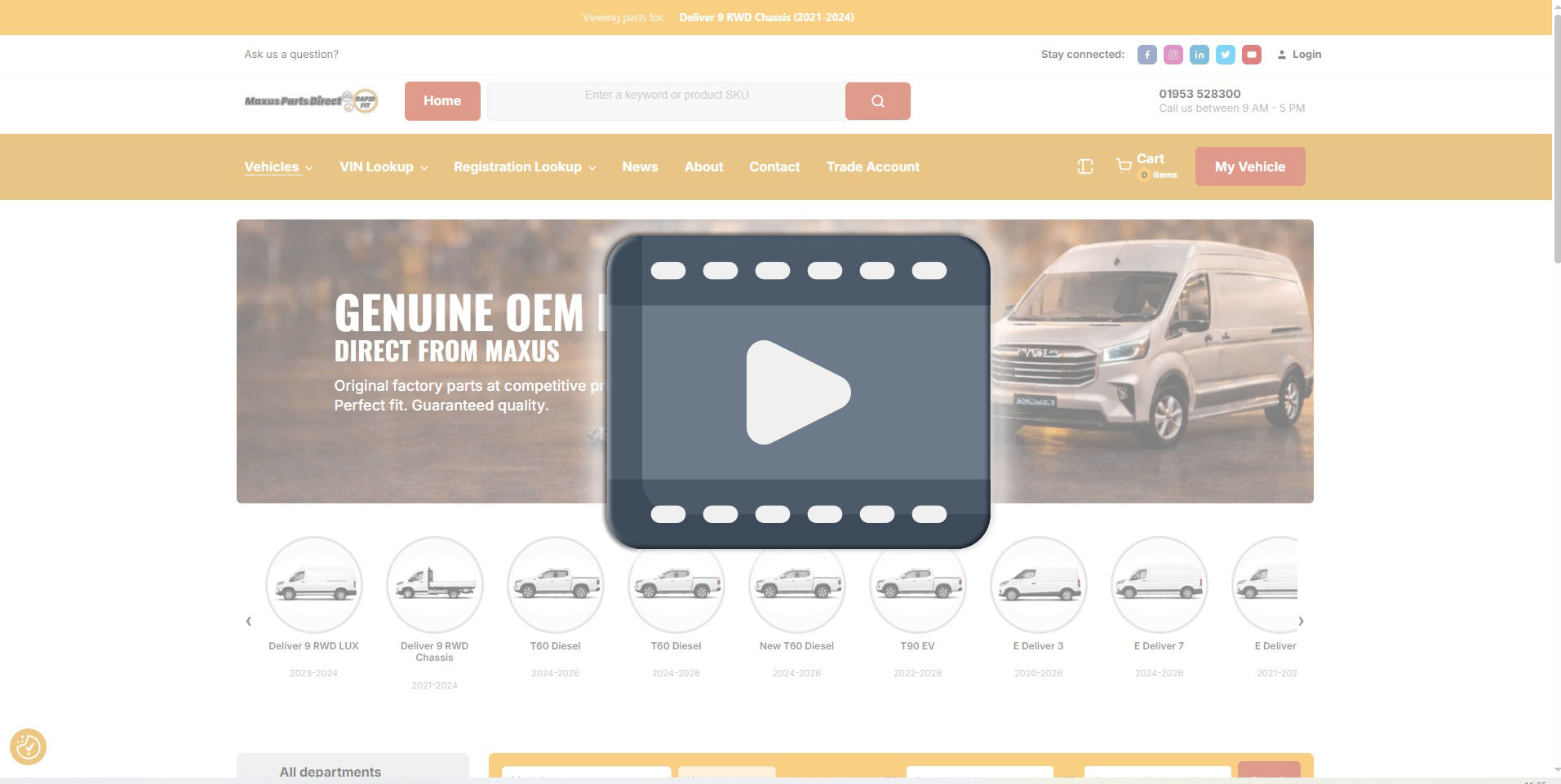1561x784 pixels.
Task: Select the E Deliver 7 vehicle
Action: pos(1159,606)
